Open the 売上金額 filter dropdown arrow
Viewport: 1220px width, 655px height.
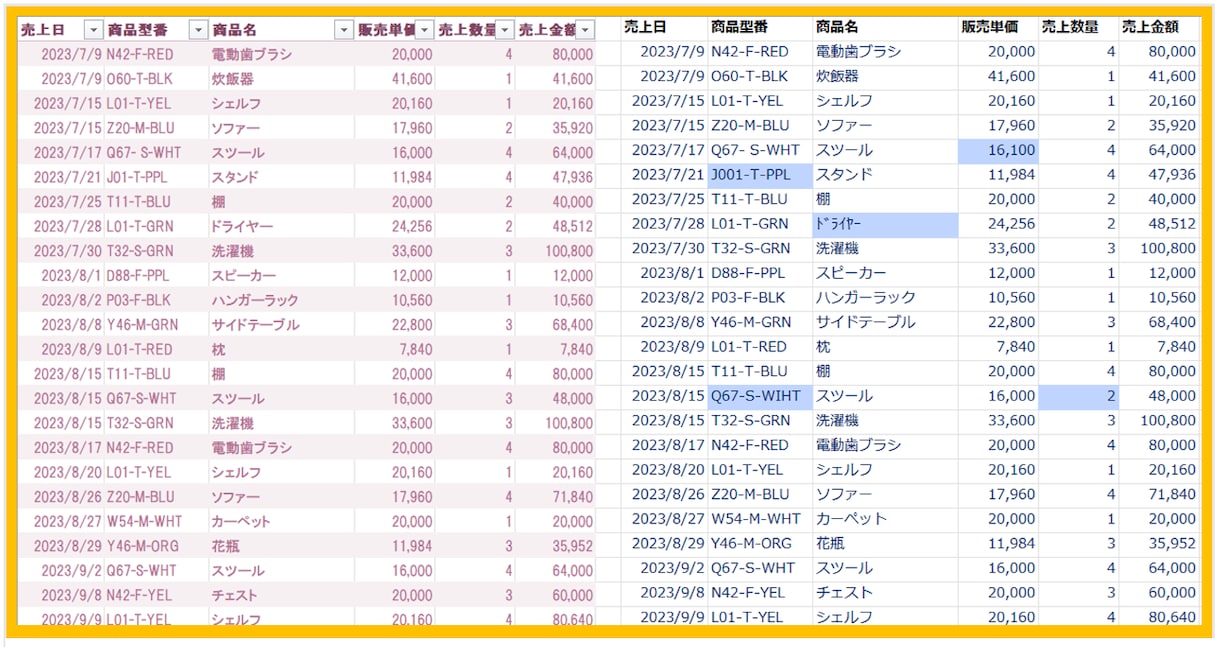tap(585, 30)
